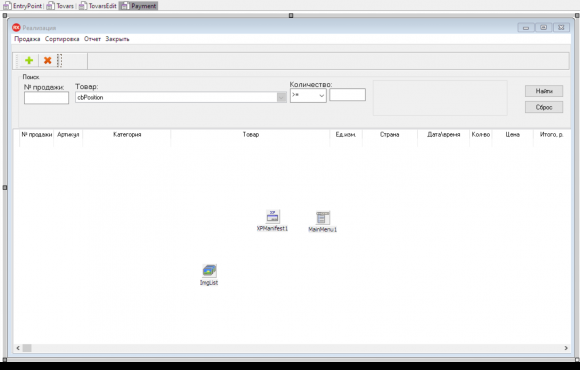Open the Отчет menu
Image resolution: width=580 pixels, height=370 pixels.
click(x=92, y=39)
